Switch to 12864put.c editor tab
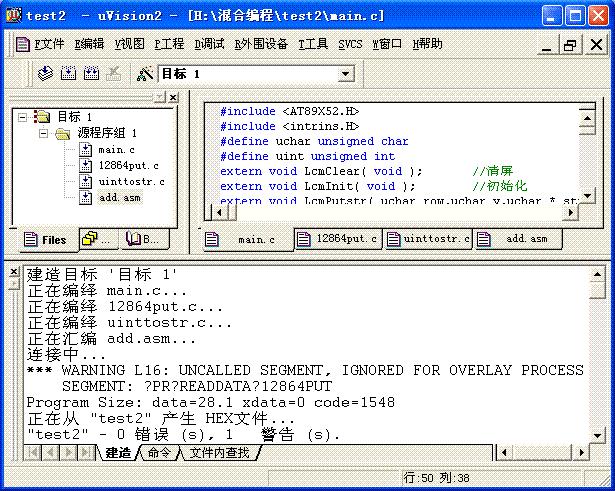The image size is (615, 491). tap(338, 238)
